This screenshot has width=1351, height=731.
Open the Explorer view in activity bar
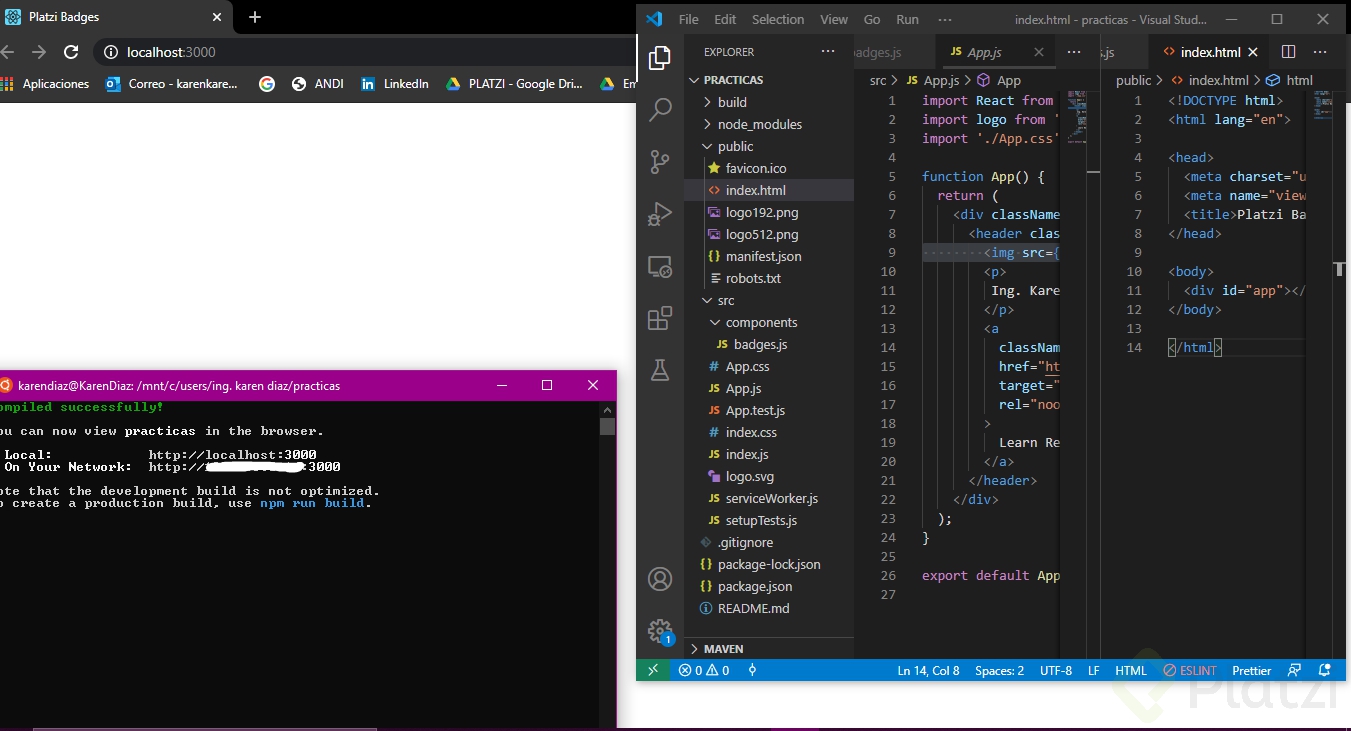coord(660,58)
